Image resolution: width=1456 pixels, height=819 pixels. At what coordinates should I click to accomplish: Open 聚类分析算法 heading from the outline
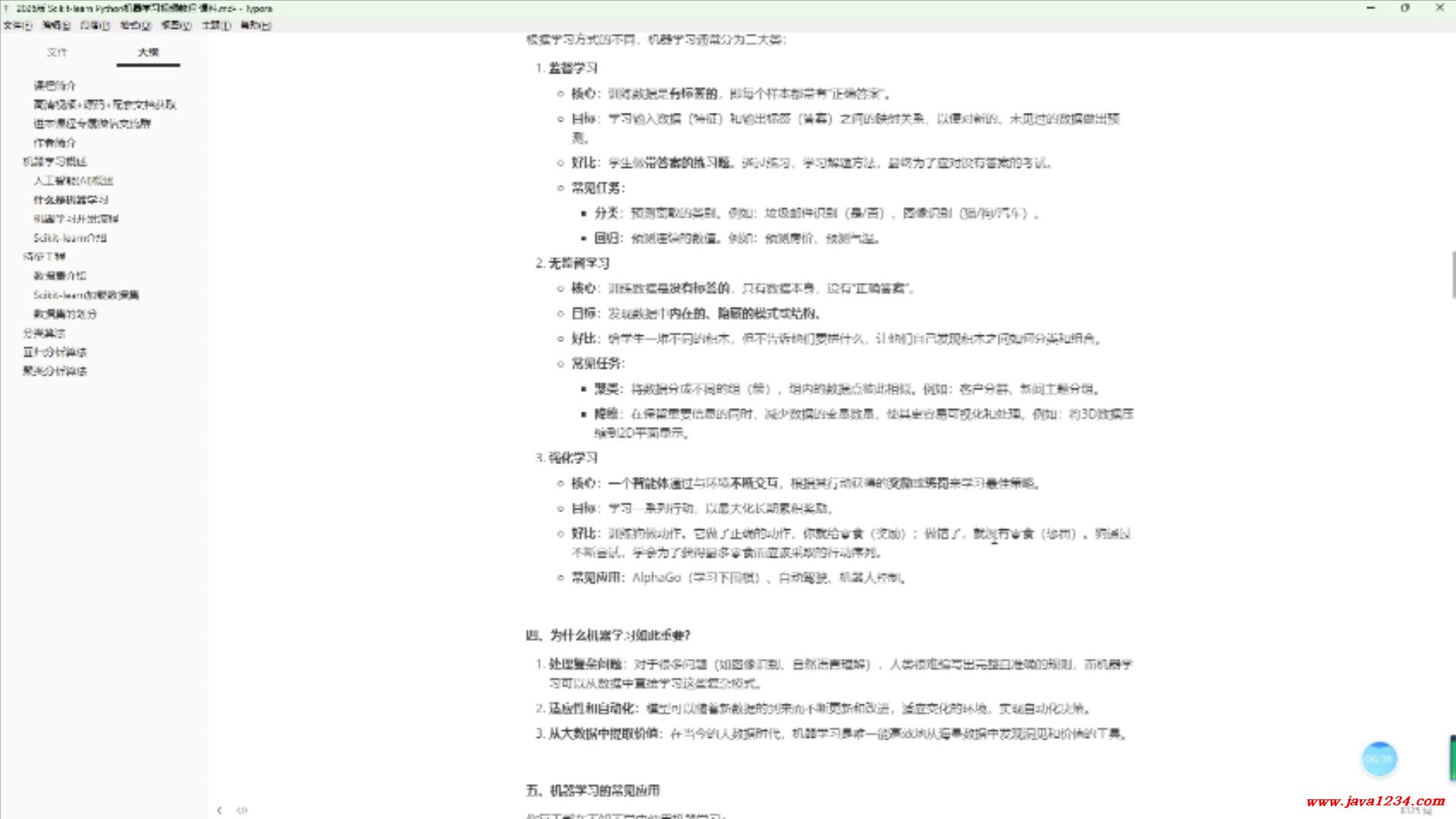[55, 371]
